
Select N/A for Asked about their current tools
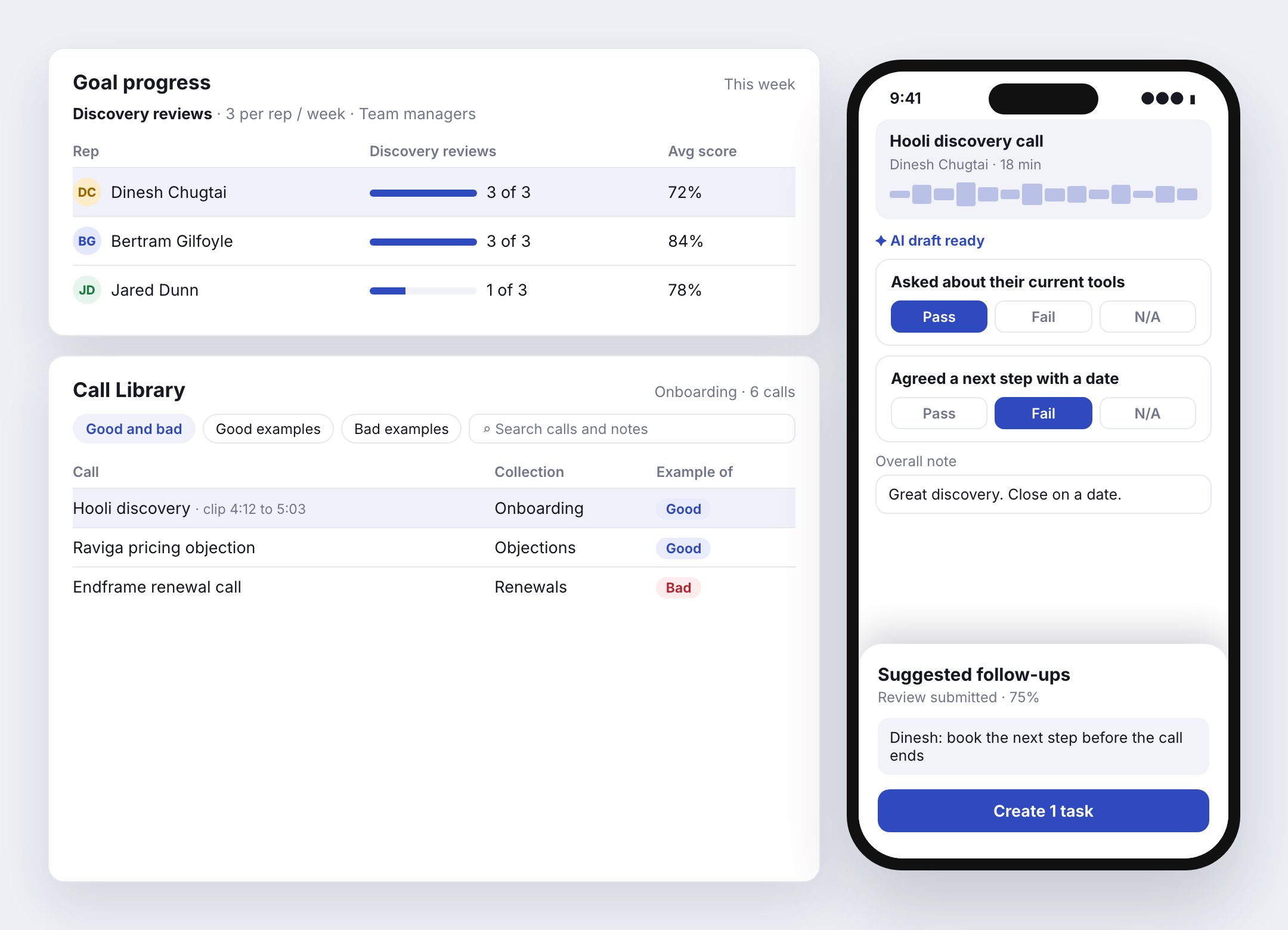pyautogui.click(x=1147, y=317)
